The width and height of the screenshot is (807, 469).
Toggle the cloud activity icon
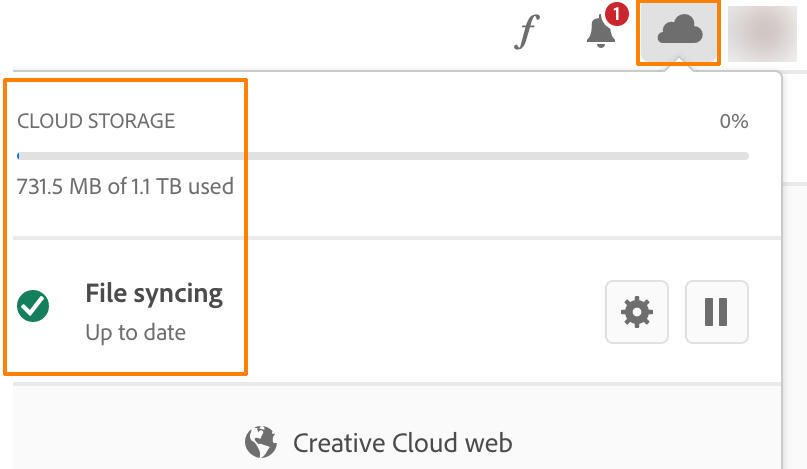679,29
